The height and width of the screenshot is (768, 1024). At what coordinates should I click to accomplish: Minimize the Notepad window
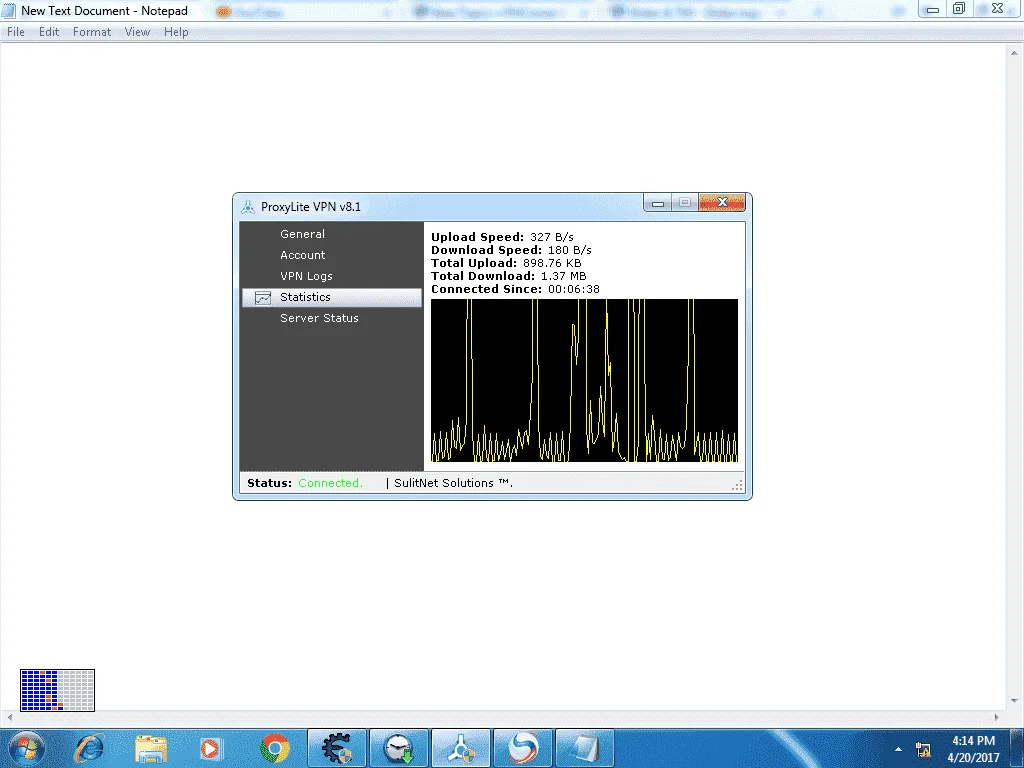933,9
